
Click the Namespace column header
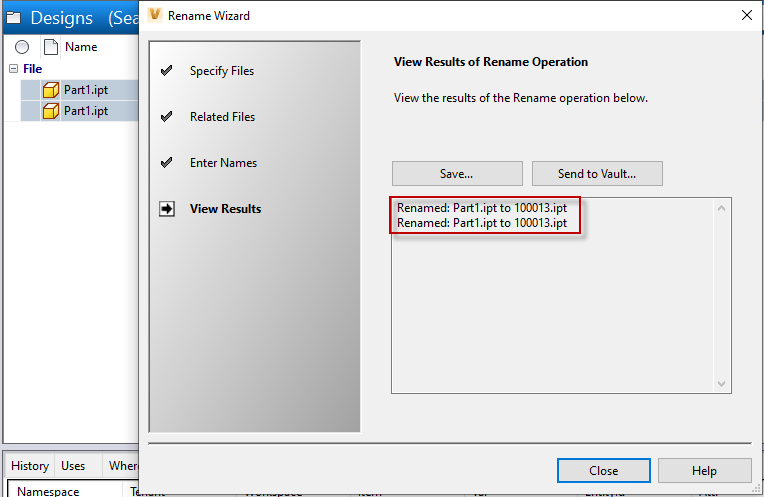pyautogui.click(x=46, y=491)
